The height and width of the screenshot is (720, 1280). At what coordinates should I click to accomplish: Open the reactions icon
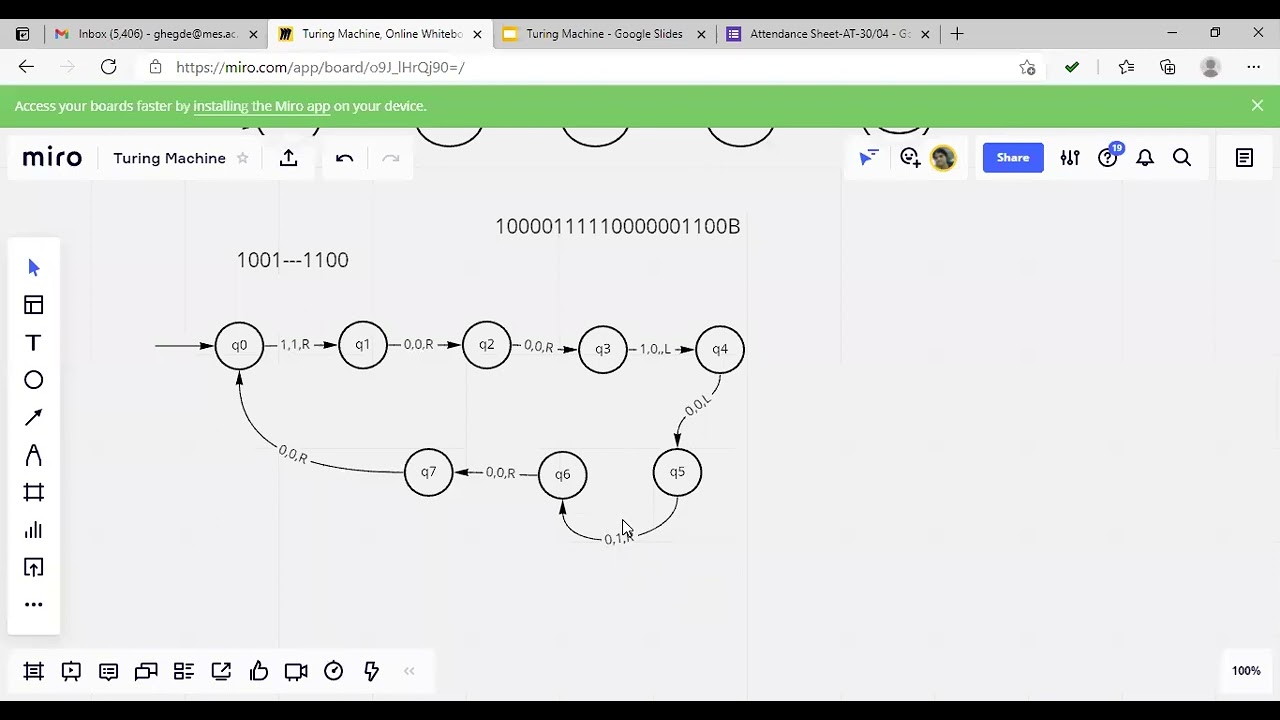910,157
